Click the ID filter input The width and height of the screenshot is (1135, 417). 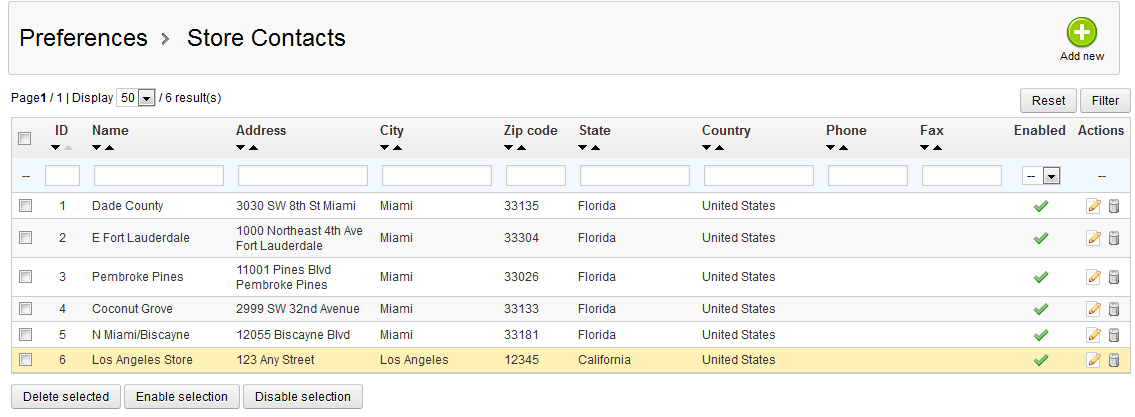click(x=62, y=176)
